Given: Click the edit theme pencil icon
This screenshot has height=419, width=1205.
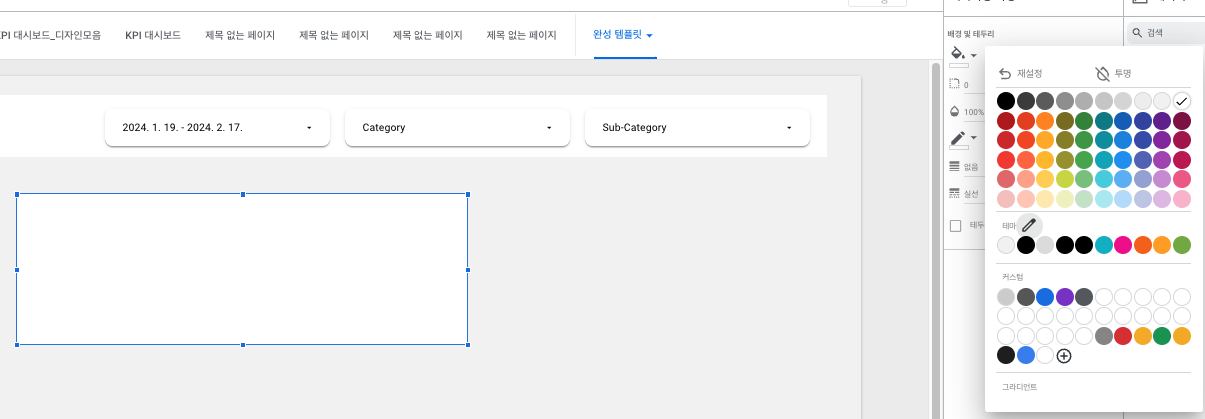Looking at the screenshot, I should [x=1029, y=225].
